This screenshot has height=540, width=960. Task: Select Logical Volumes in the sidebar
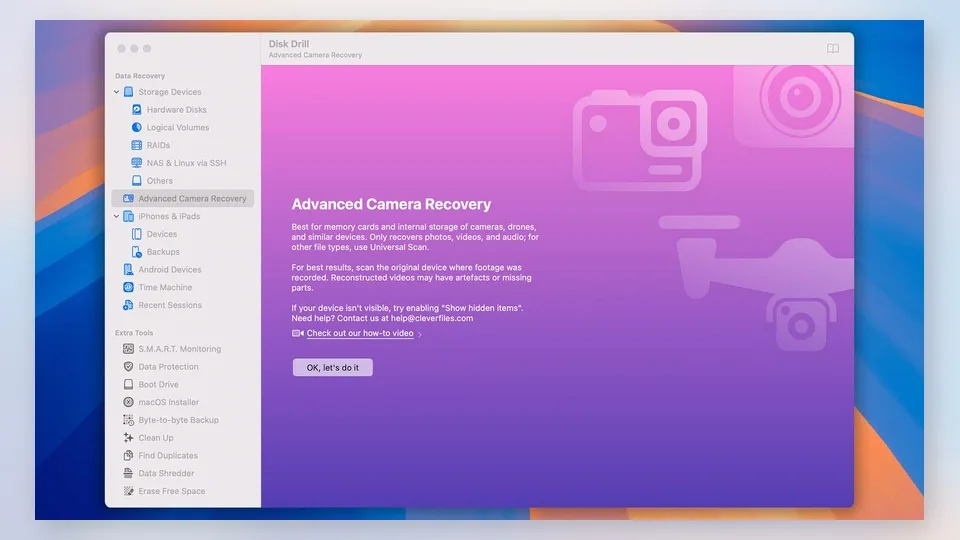pos(178,127)
